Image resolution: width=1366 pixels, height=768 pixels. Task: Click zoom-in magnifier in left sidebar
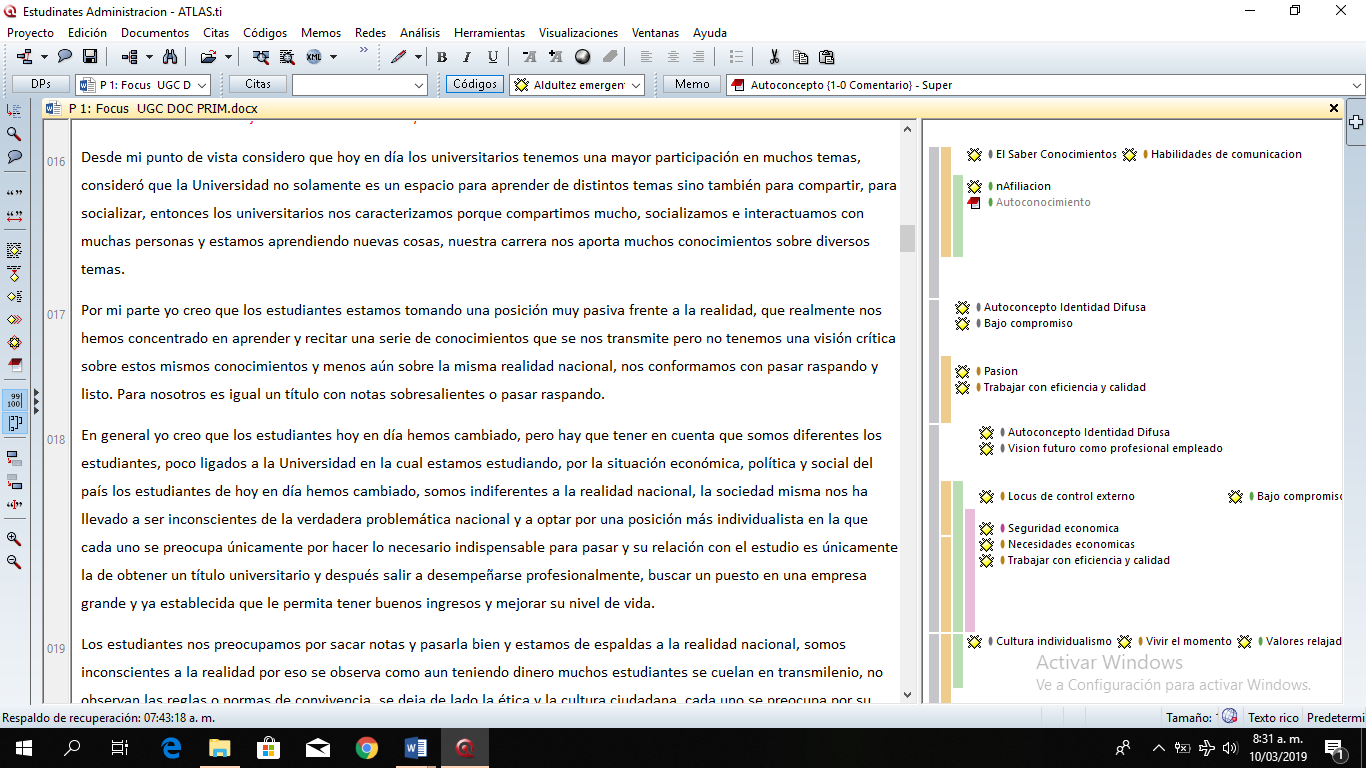(14, 539)
